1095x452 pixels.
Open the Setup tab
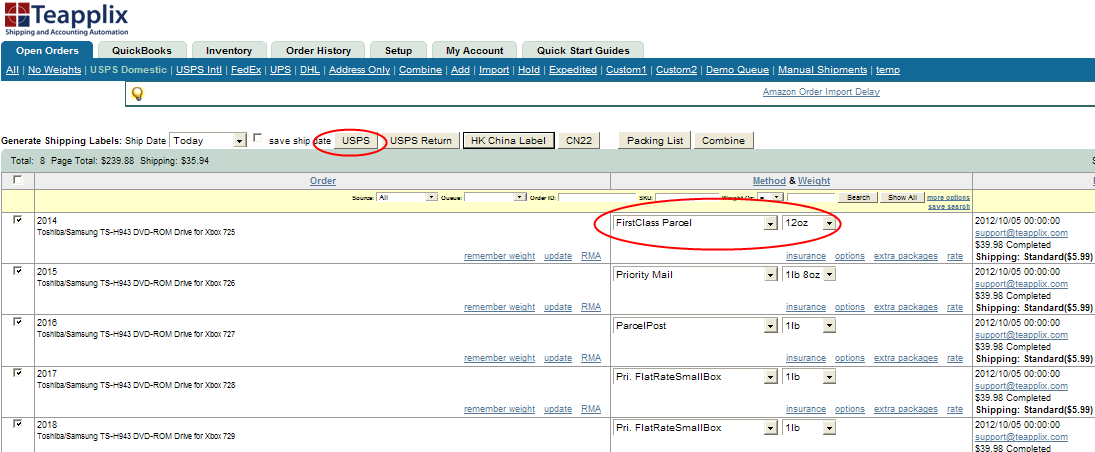coord(398,50)
